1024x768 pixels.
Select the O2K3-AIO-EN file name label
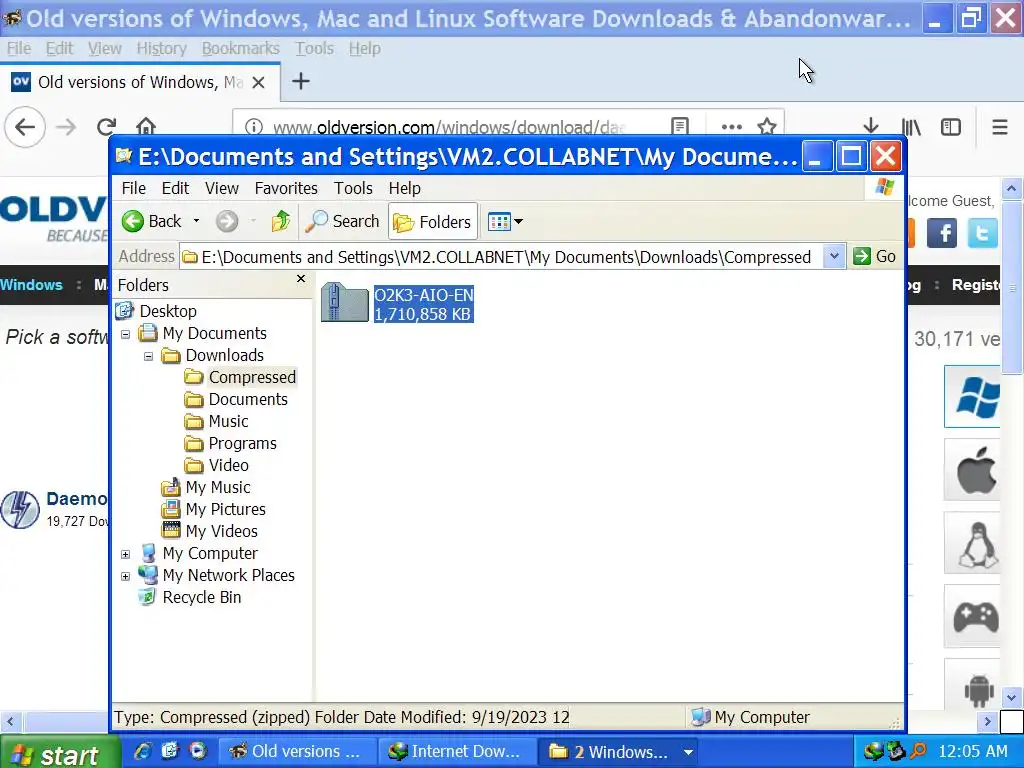point(424,295)
